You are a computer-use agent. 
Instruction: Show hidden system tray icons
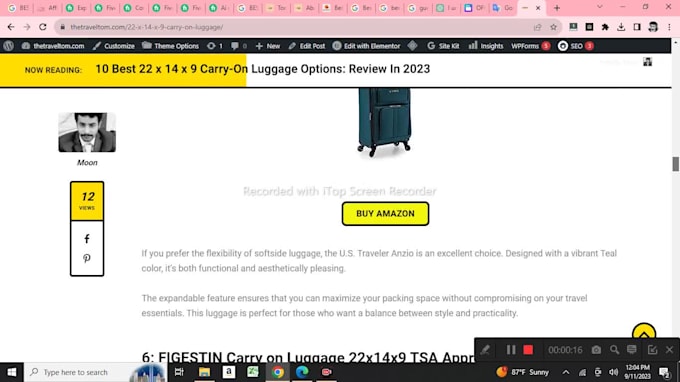[x=566, y=372]
